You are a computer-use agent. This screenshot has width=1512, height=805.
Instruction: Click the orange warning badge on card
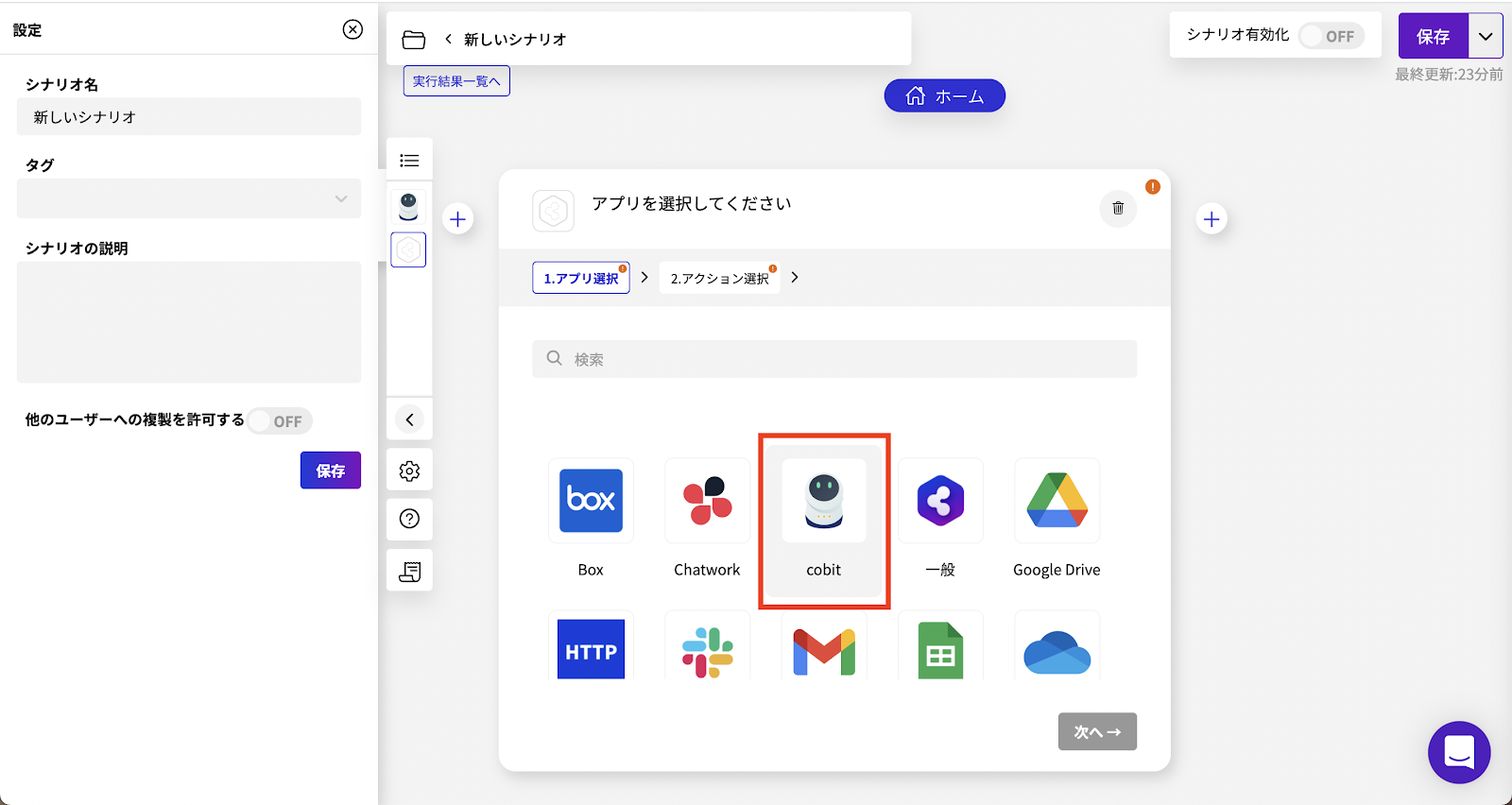click(x=1153, y=187)
